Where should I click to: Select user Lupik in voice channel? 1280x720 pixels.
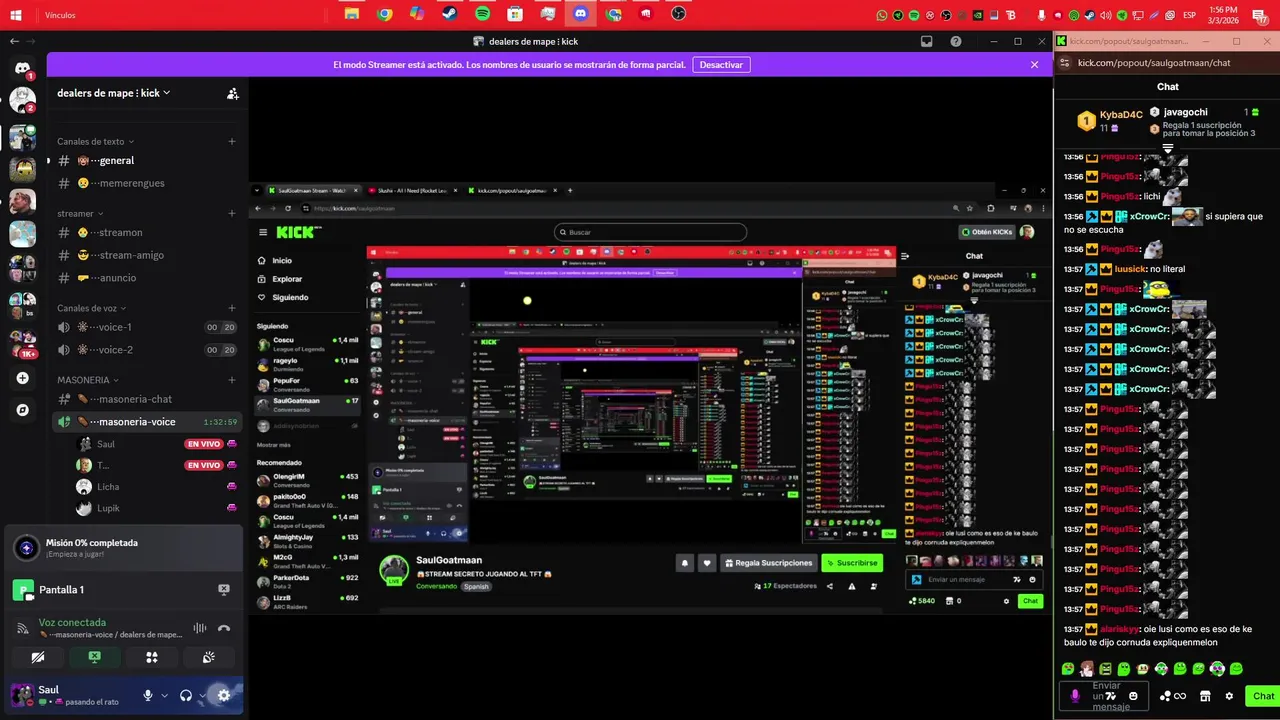pos(157,508)
